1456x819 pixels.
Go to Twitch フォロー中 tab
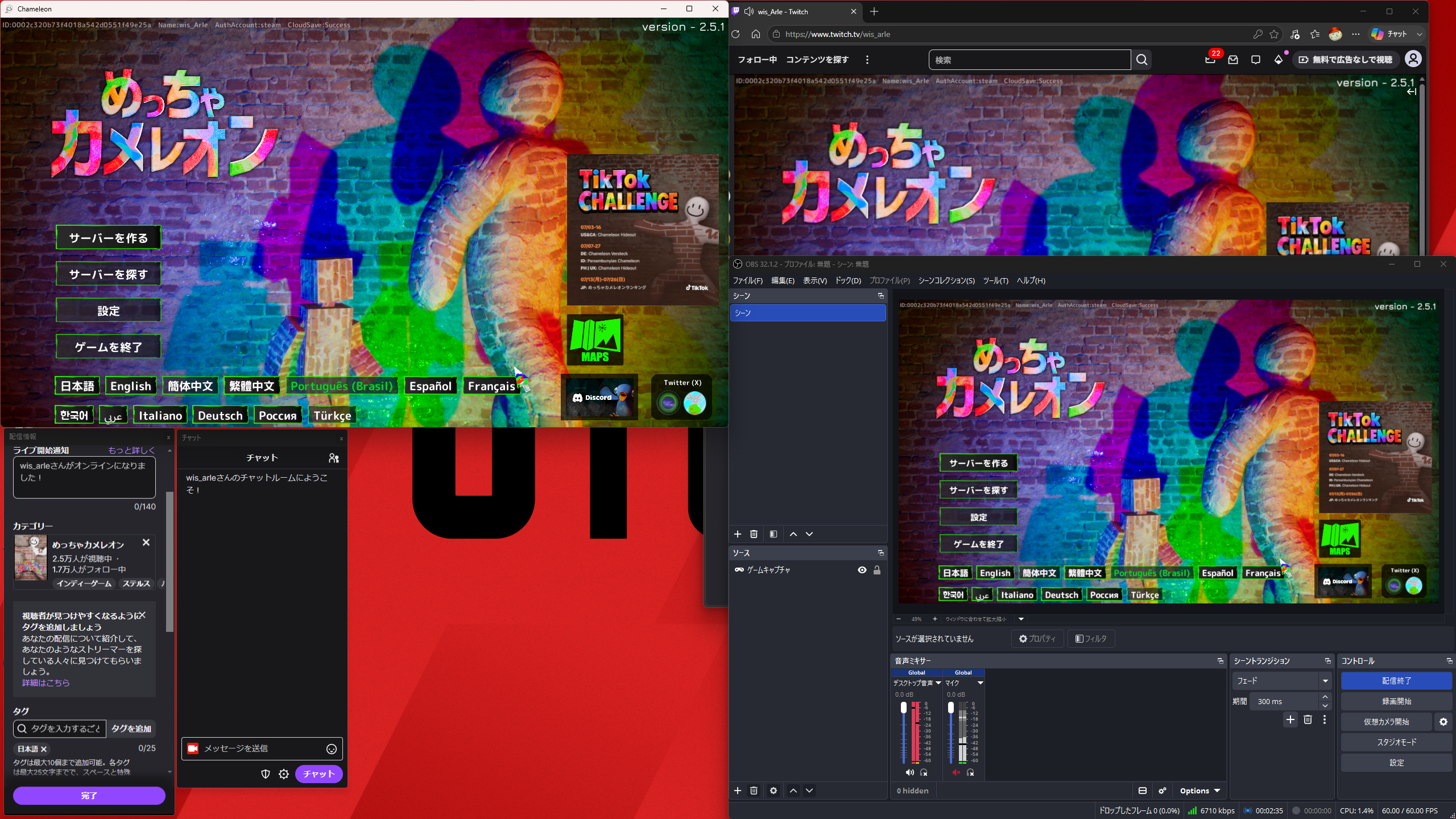tap(757, 60)
